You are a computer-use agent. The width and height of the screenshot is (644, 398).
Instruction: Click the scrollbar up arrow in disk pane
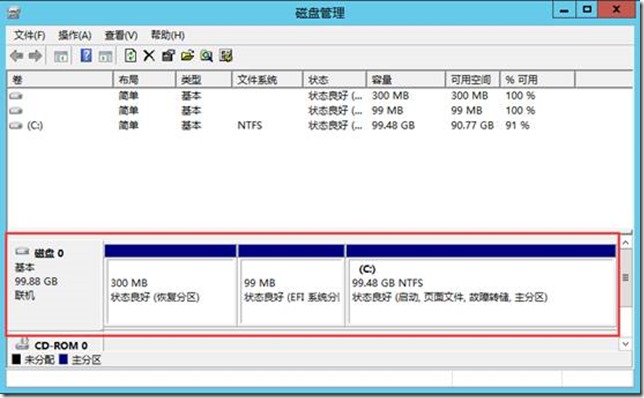(x=626, y=243)
